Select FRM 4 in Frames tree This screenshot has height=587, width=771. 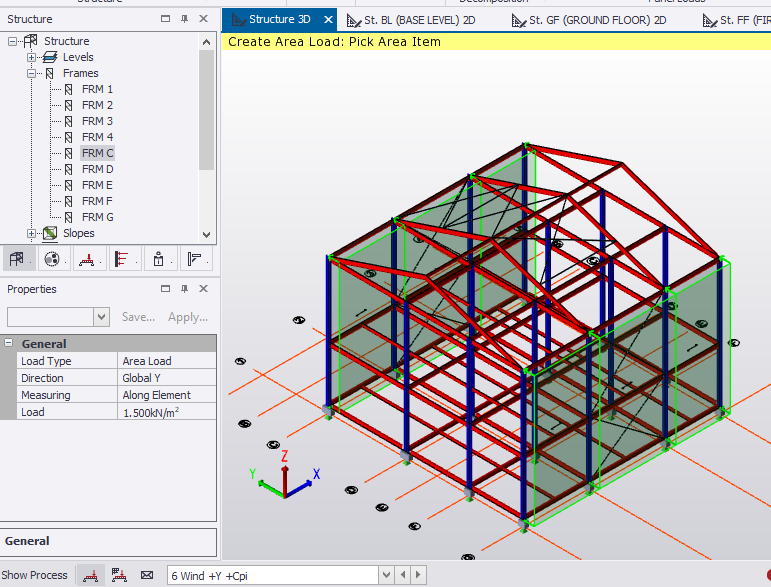[97, 137]
